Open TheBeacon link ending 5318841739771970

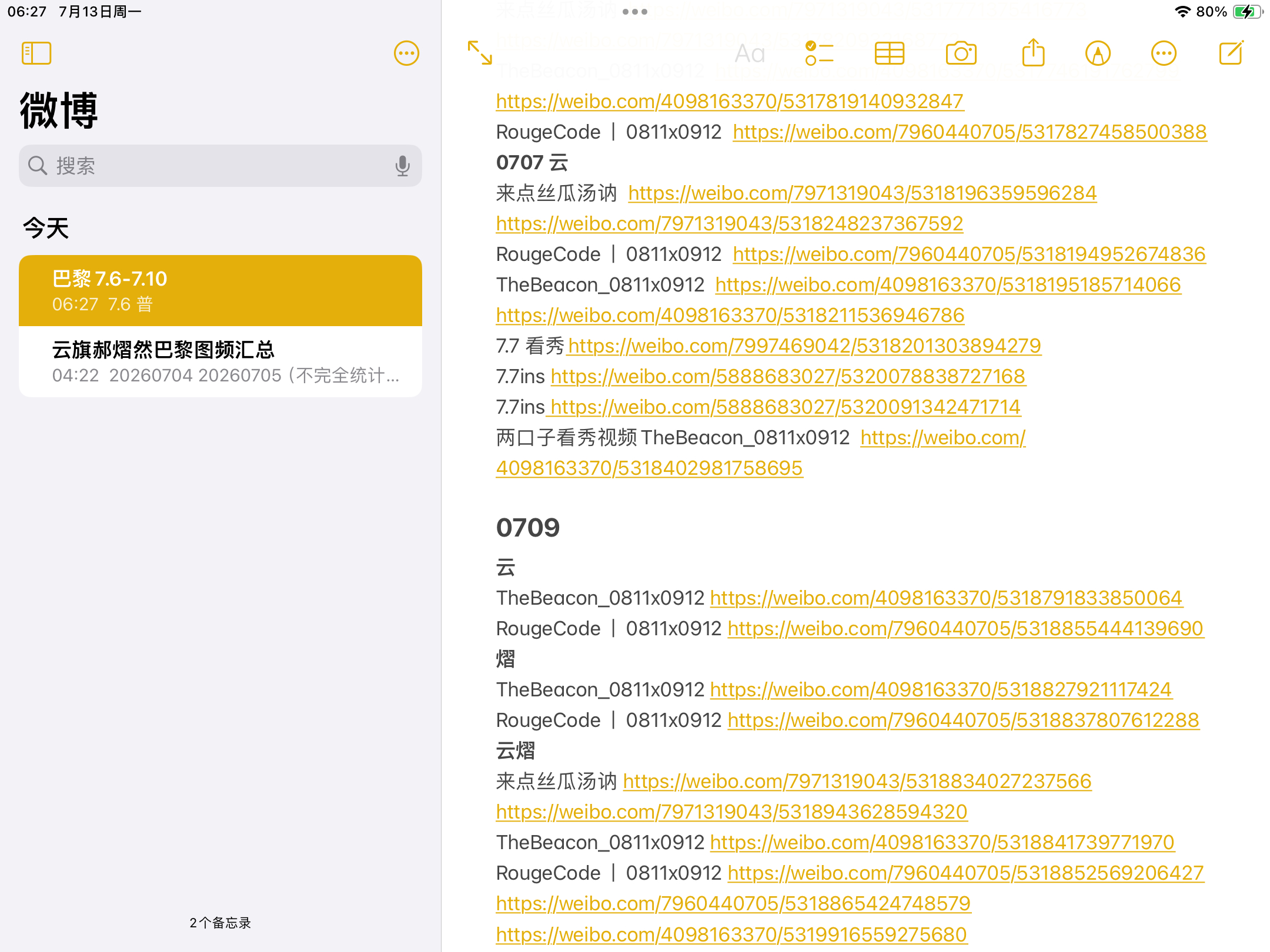click(x=942, y=843)
